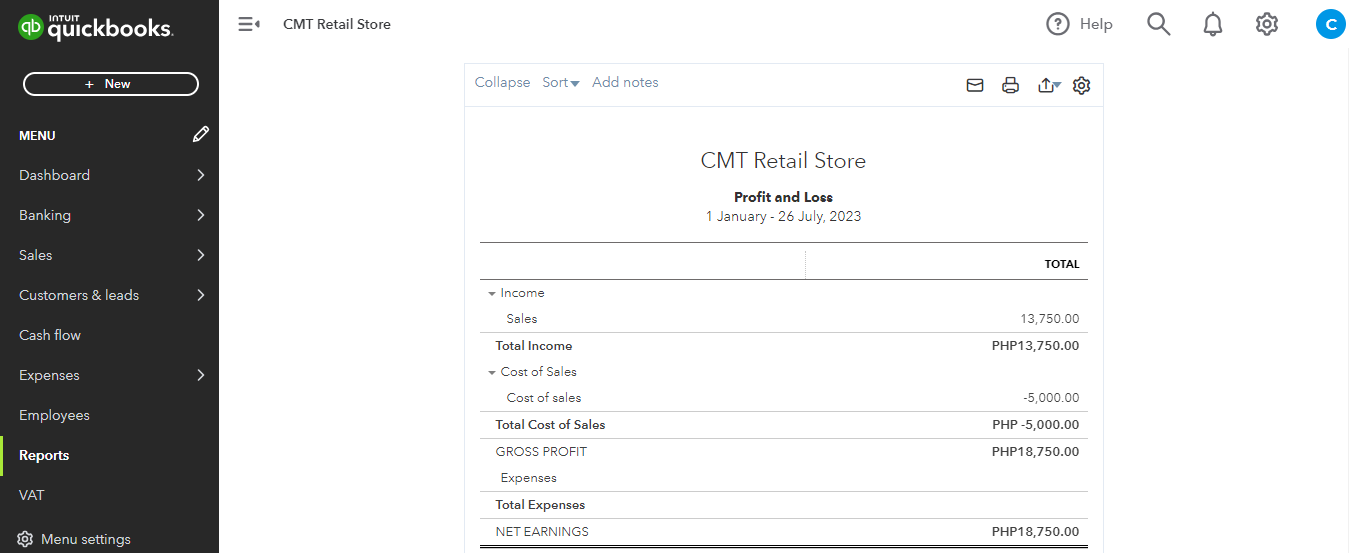Collapse the Cost of Sales section arrow
Screen dimensions: 1349x553
tap(491, 372)
